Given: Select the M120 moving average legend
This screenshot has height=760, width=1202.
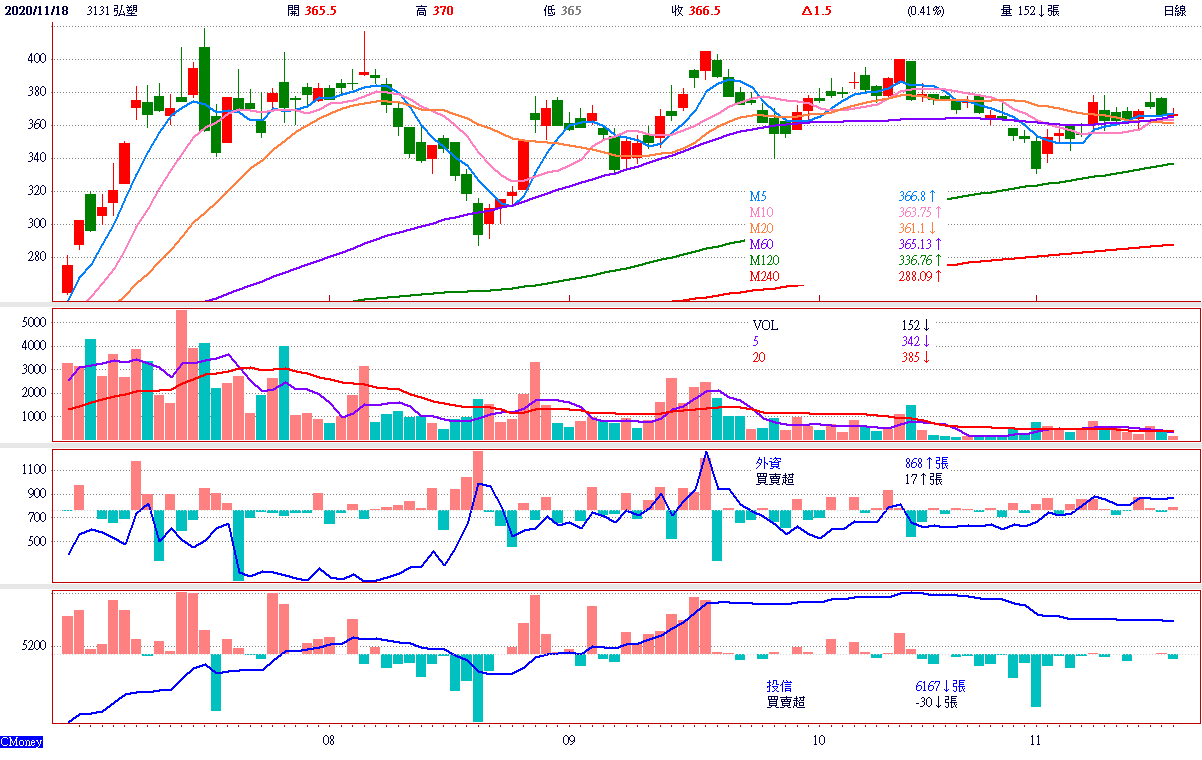Looking at the screenshot, I should [x=766, y=261].
